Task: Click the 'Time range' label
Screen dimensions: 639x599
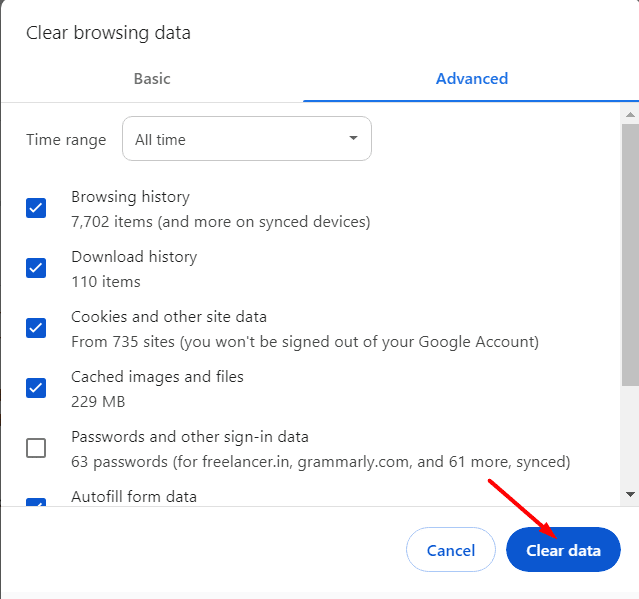Action: point(66,140)
